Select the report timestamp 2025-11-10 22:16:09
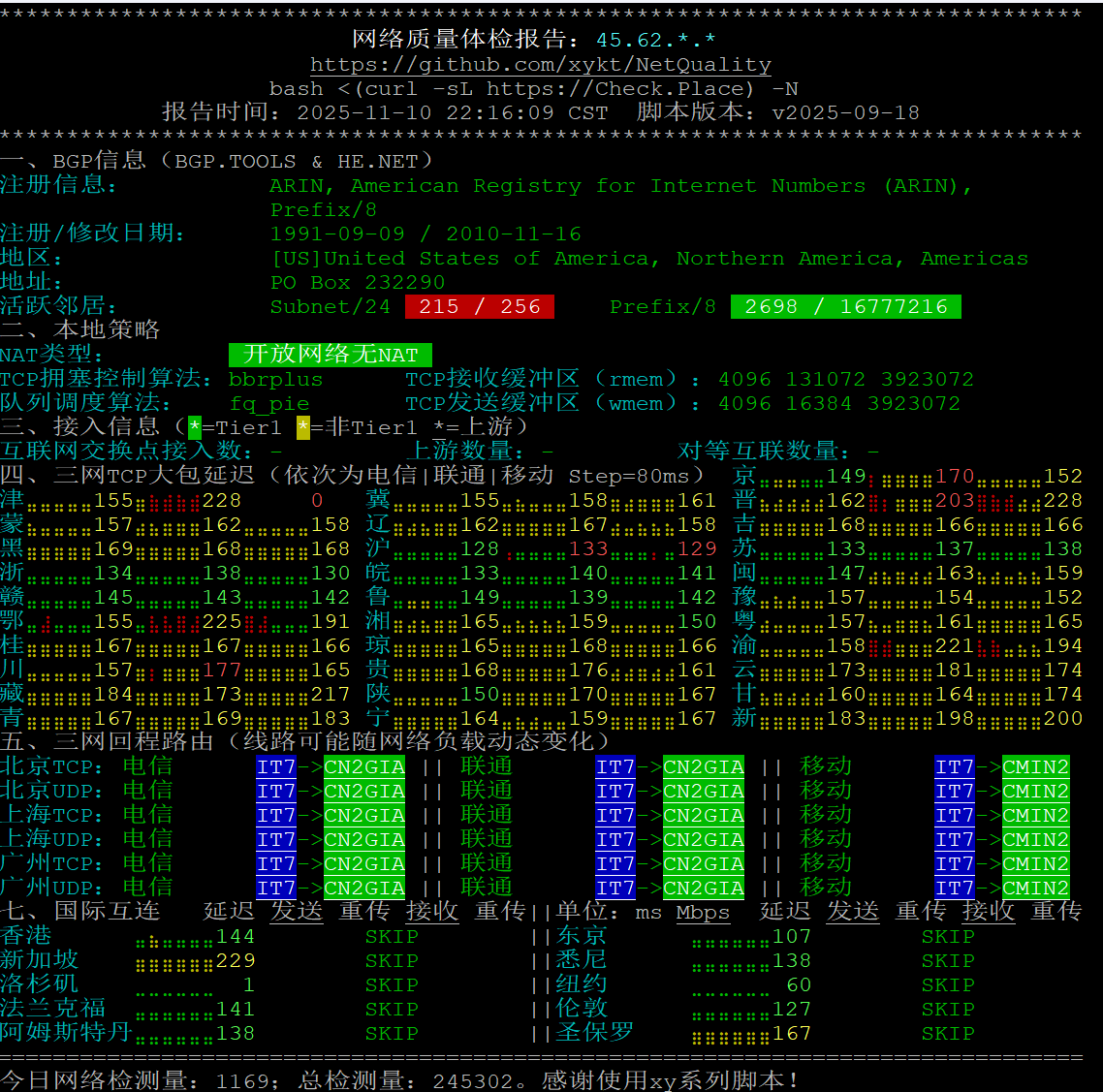Screen dimensions: 1103x1092 (x=425, y=113)
